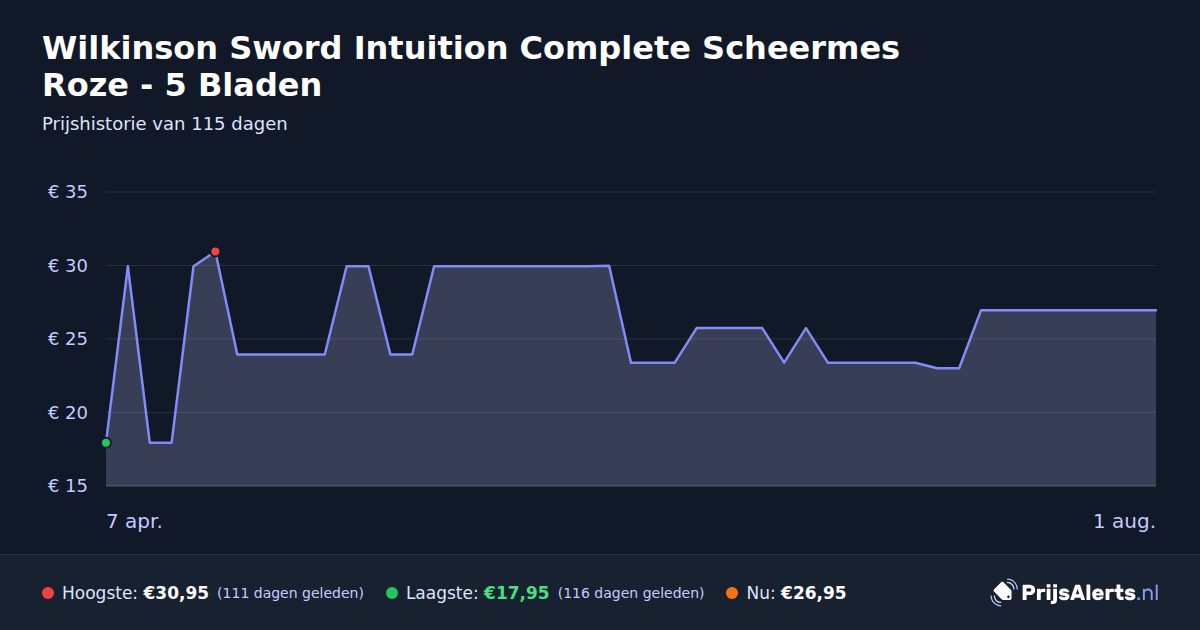Click the 111 dagen geleden note
The height and width of the screenshot is (630, 1200).
click(290, 593)
